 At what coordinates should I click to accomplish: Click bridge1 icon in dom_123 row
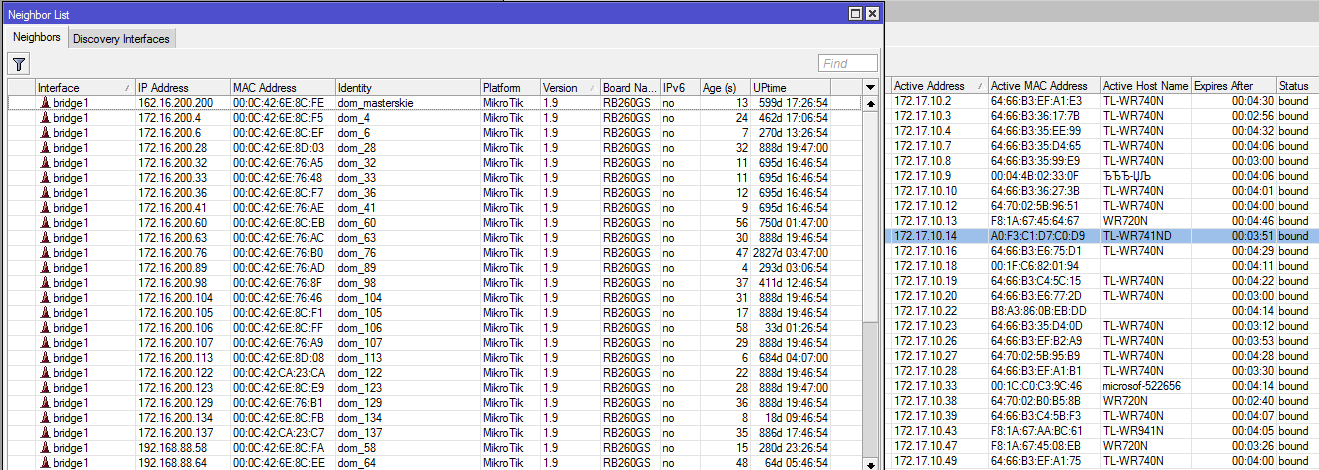[x=45, y=387]
